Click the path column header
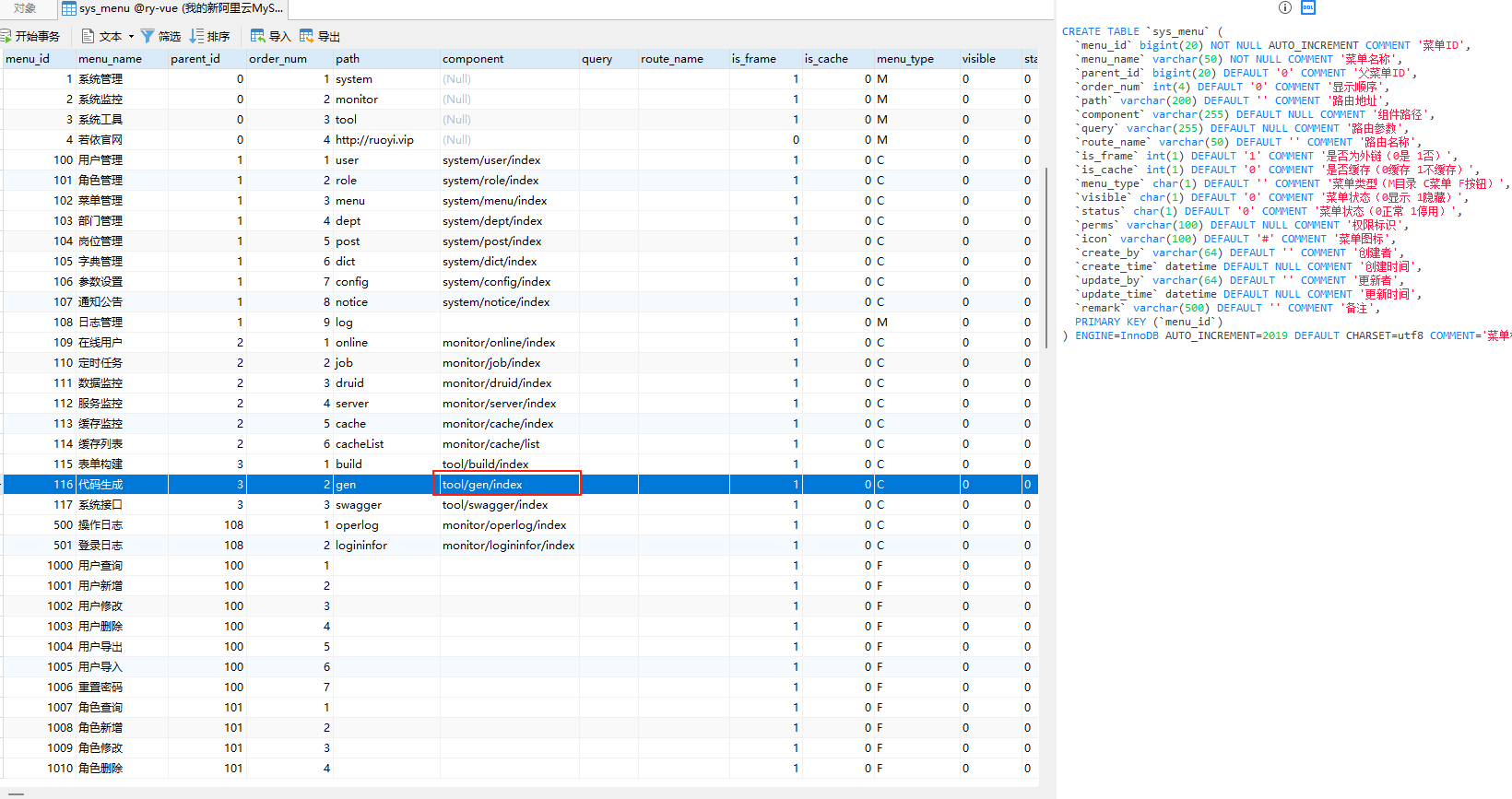The height and width of the screenshot is (799, 1512). point(385,58)
